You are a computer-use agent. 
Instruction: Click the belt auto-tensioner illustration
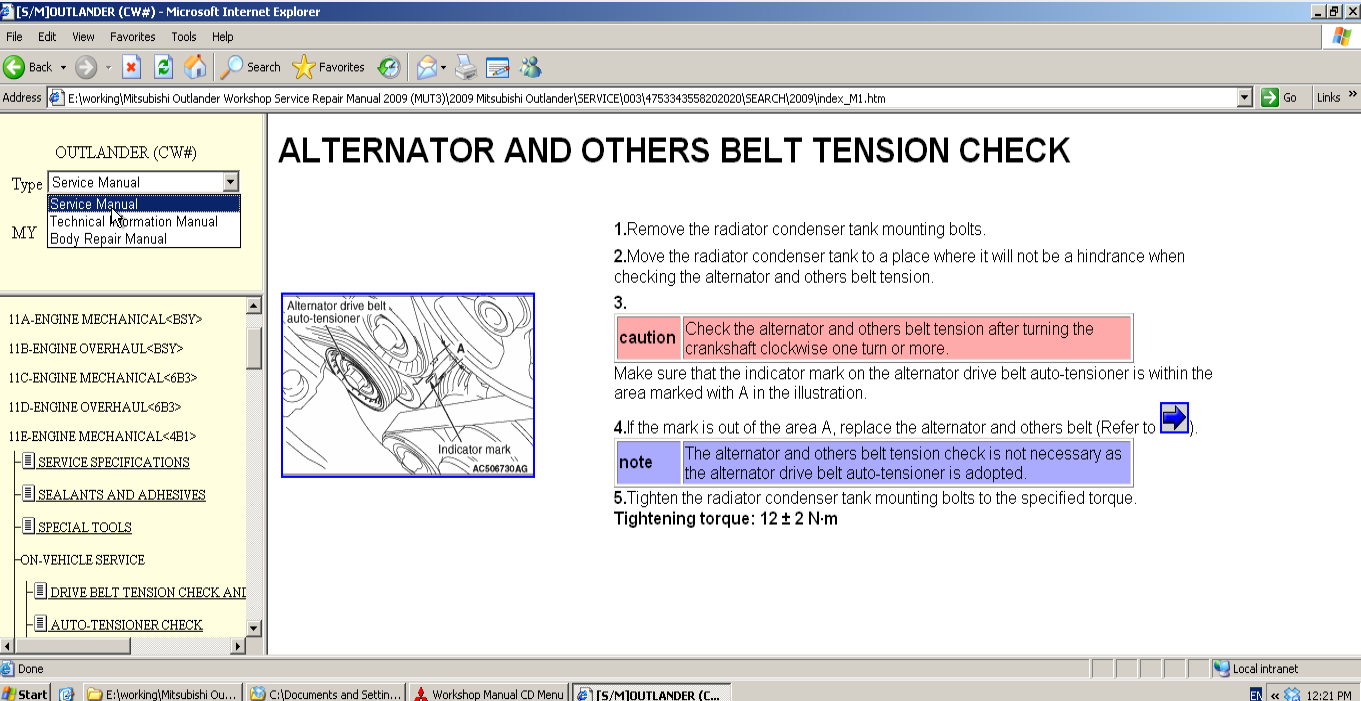pyautogui.click(x=408, y=385)
